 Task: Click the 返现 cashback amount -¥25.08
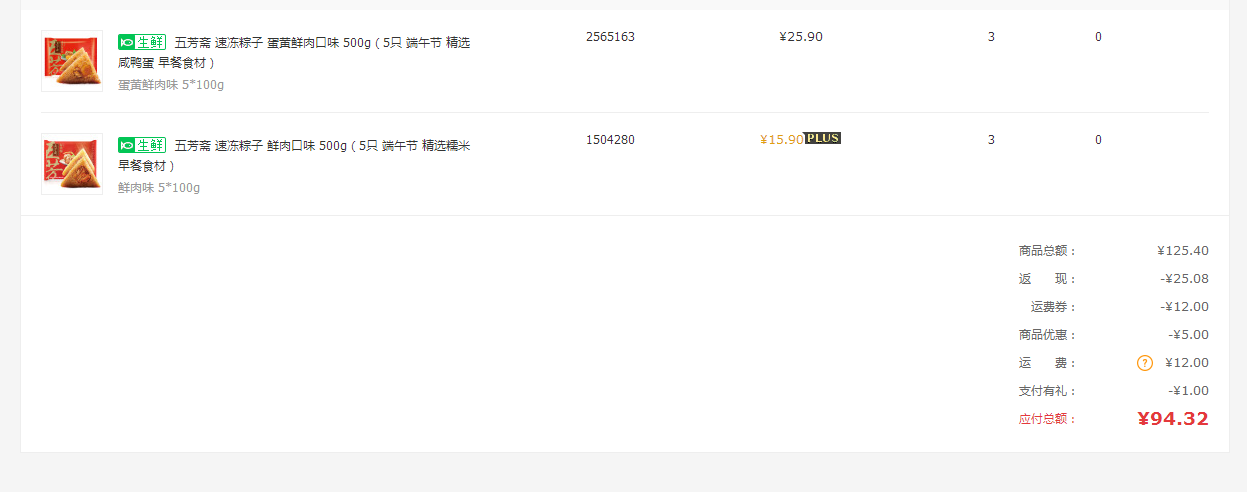[1185, 279]
